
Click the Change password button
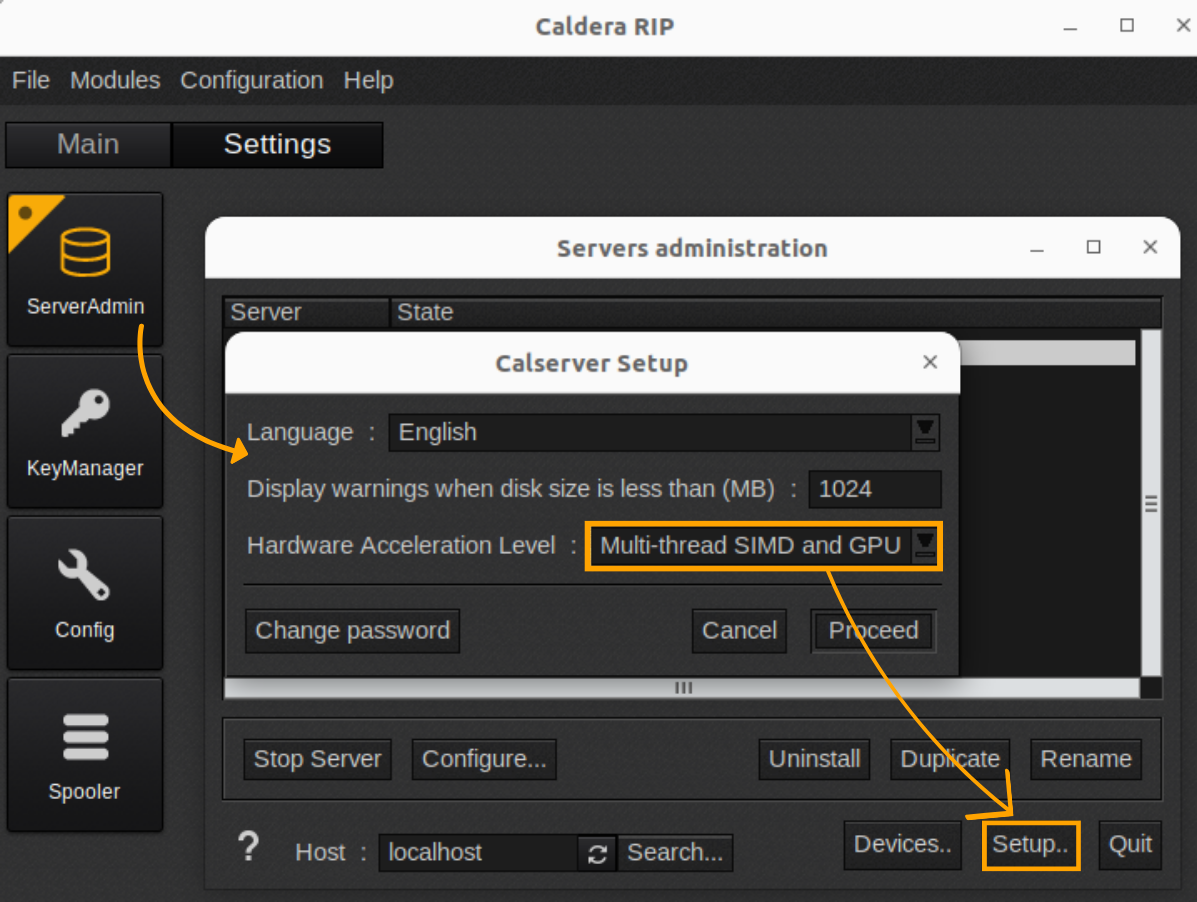point(352,630)
